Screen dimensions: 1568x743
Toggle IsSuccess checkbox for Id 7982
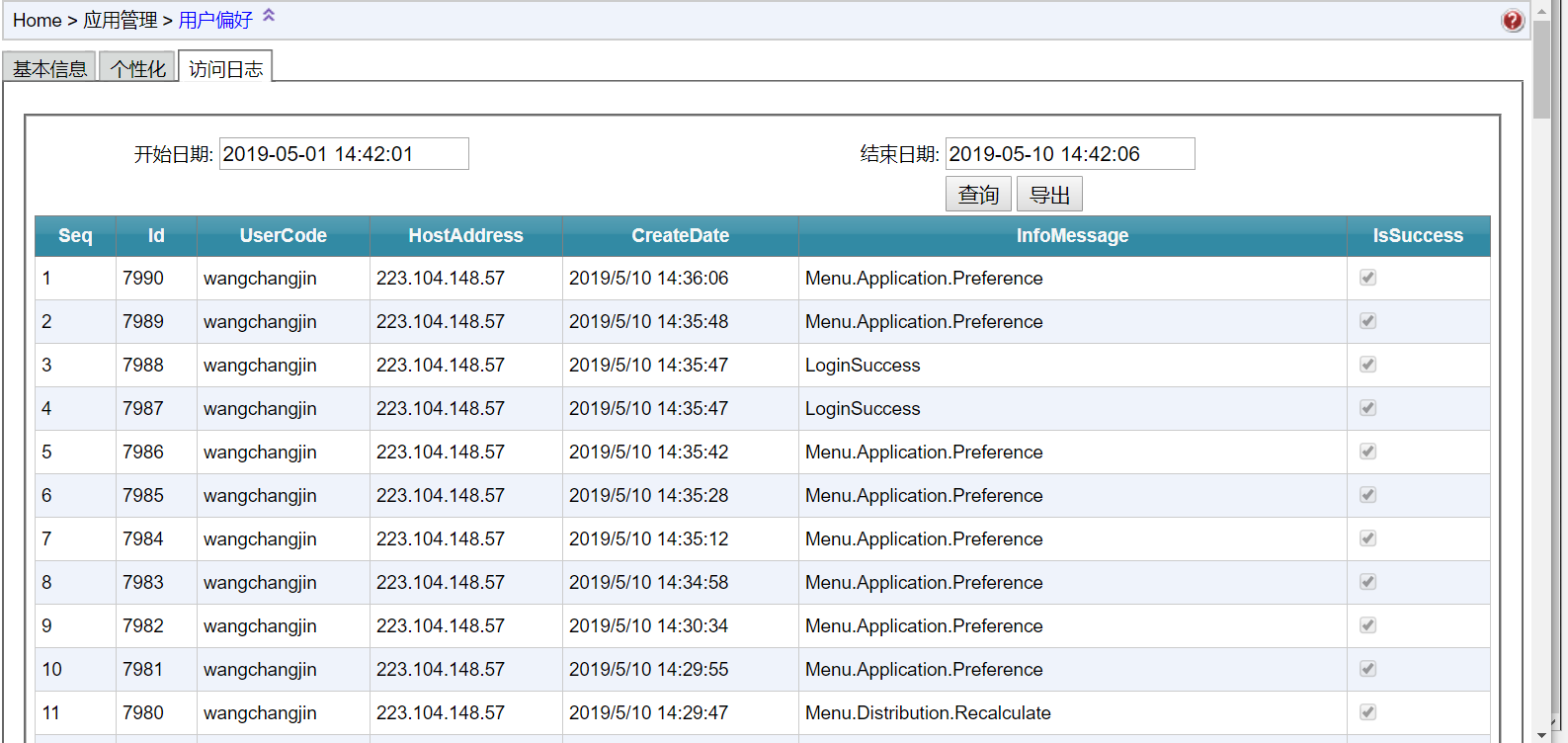coord(1367,625)
